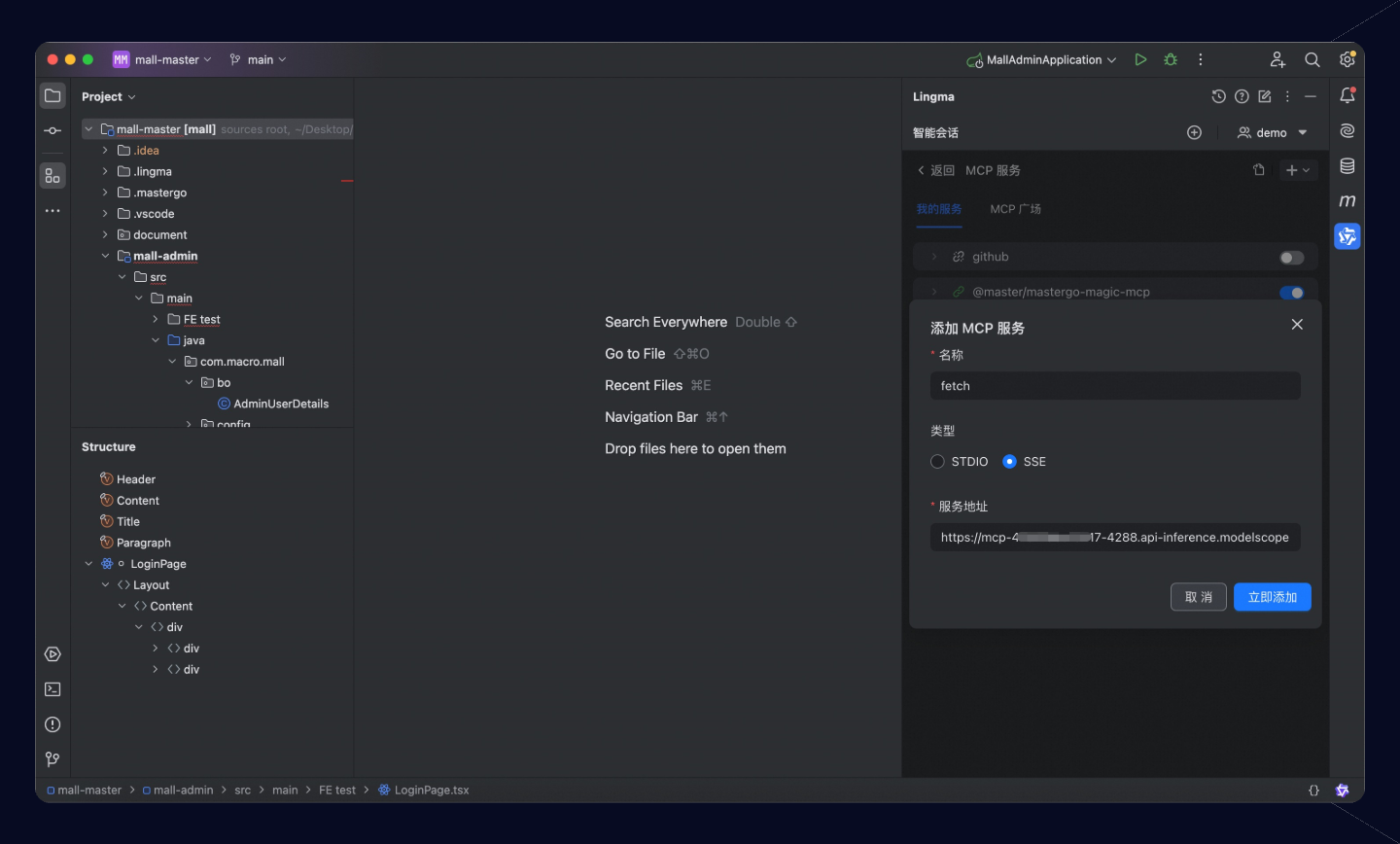Show more tool windows ellipsis

[x=52, y=211]
